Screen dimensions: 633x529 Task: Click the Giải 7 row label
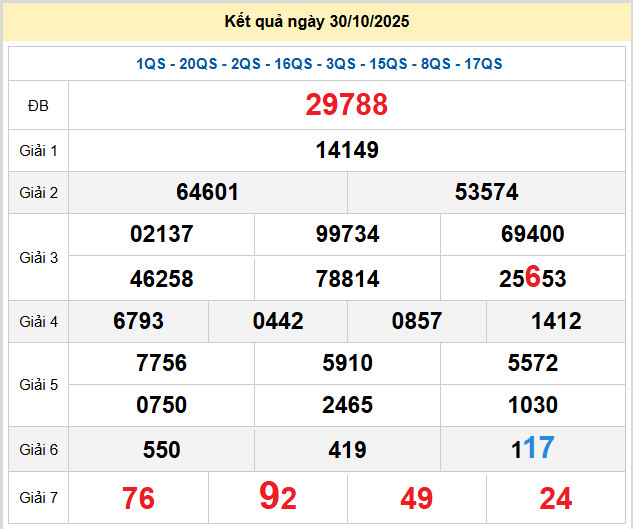38,497
